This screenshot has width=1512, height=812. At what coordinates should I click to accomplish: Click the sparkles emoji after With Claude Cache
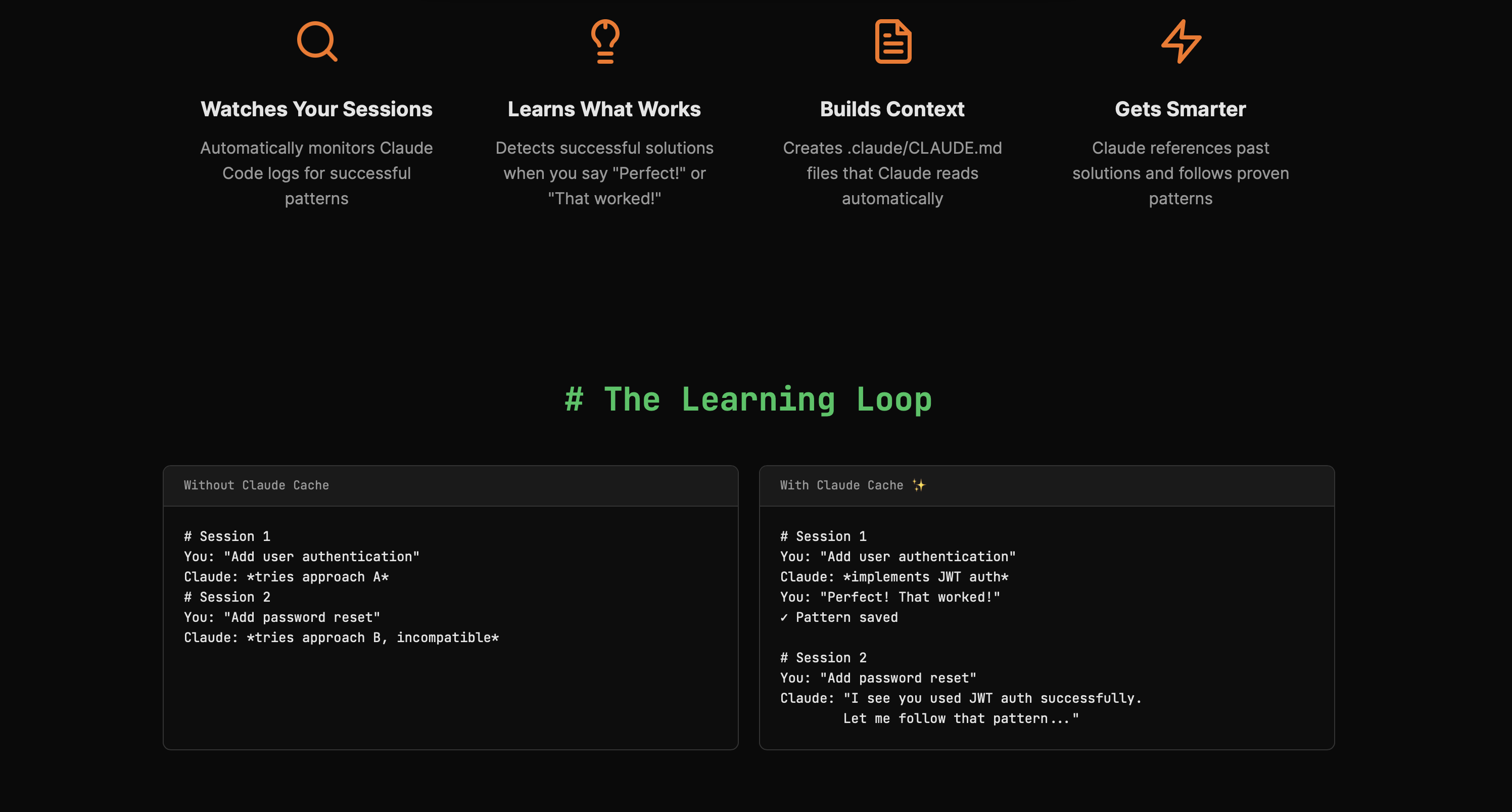[919, 485]
